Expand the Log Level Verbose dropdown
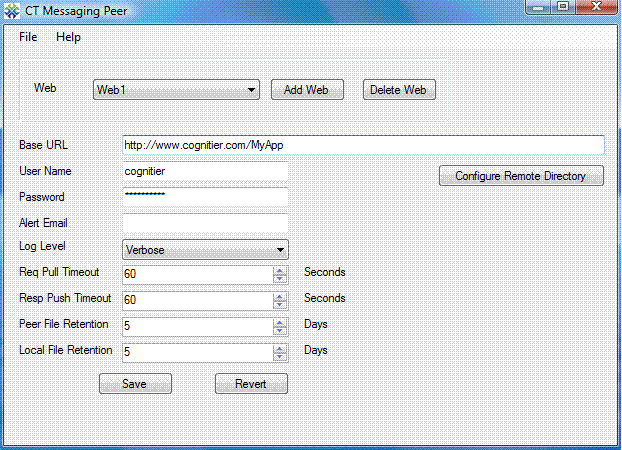Viewport: 622px width, 450px height. tap(205, 250)
